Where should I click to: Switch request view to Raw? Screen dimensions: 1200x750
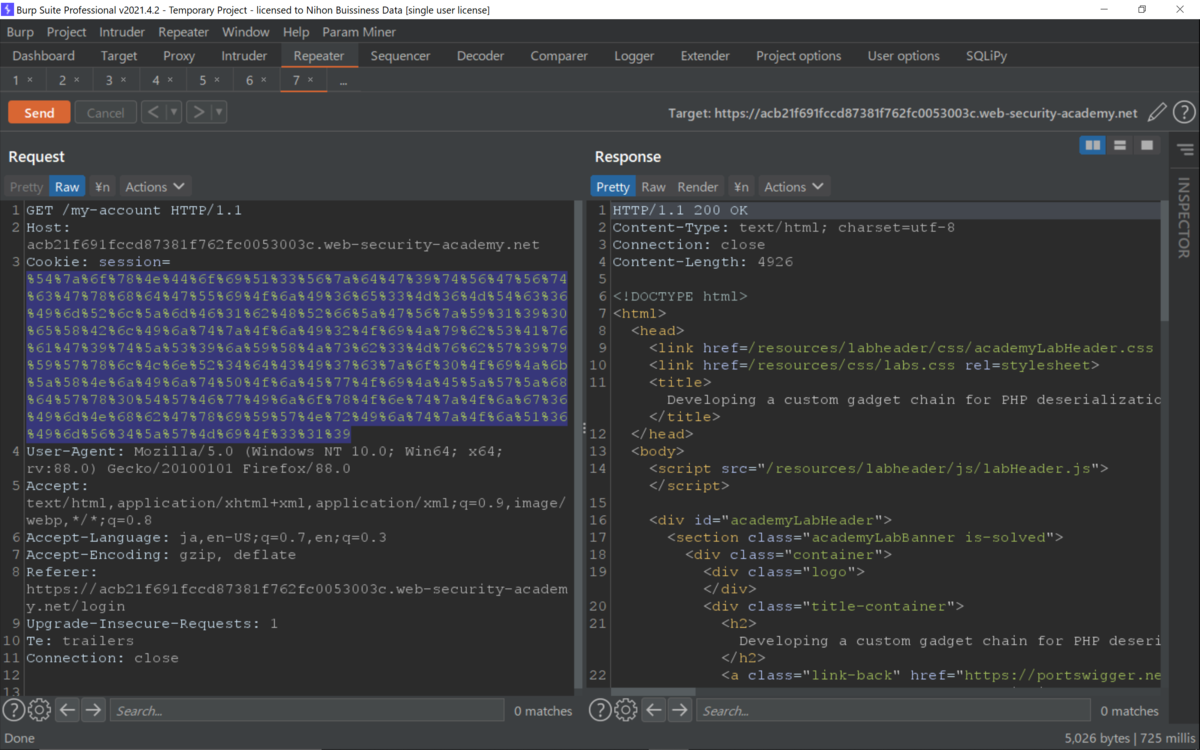point(67,187)
